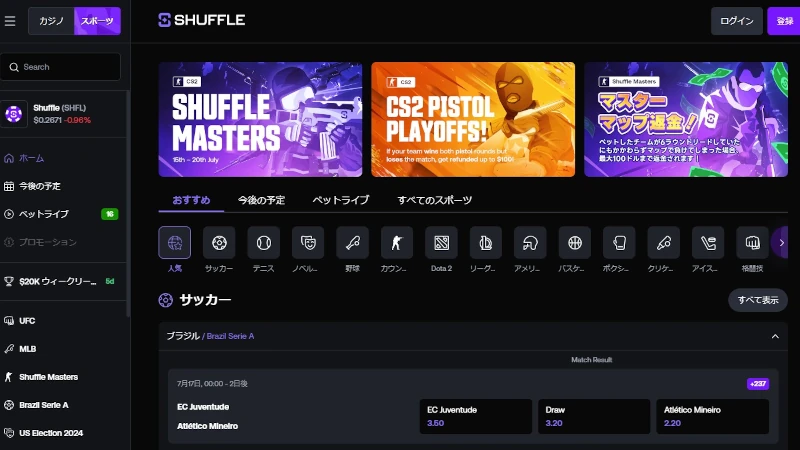Collapse the Brazil Serie A section
This screenshot has width=800, height=450.
click(774, 337)
